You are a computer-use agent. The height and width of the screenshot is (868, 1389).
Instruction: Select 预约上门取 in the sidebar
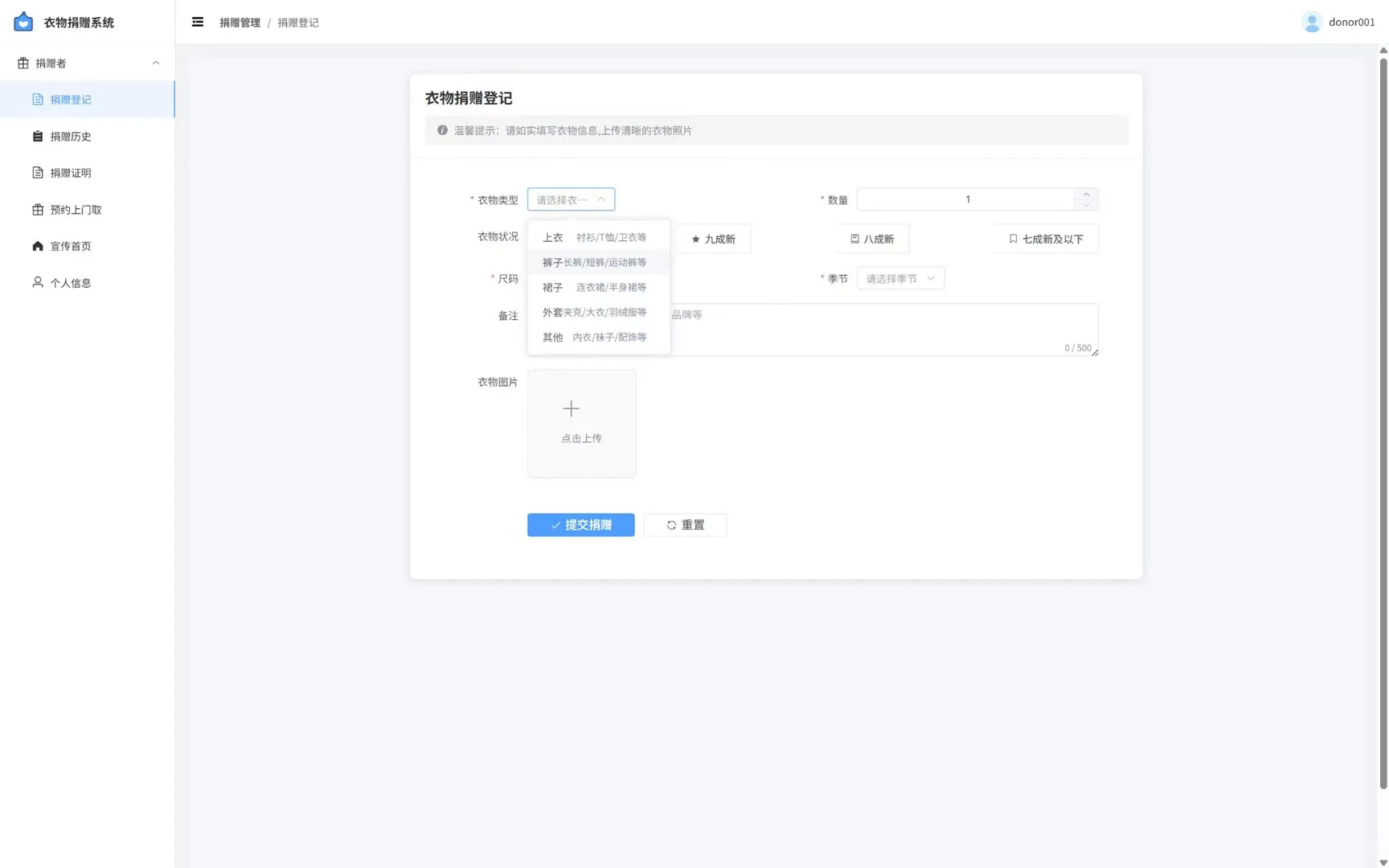coord(75,209)
